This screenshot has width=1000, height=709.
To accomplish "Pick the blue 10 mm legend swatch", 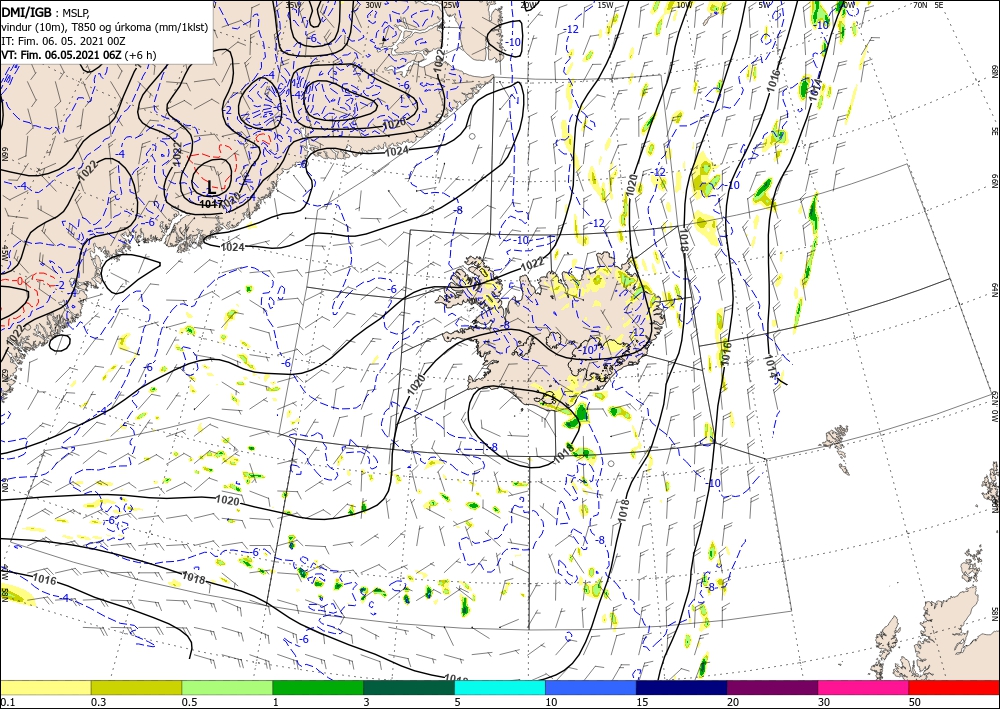I will coord(591,687).
